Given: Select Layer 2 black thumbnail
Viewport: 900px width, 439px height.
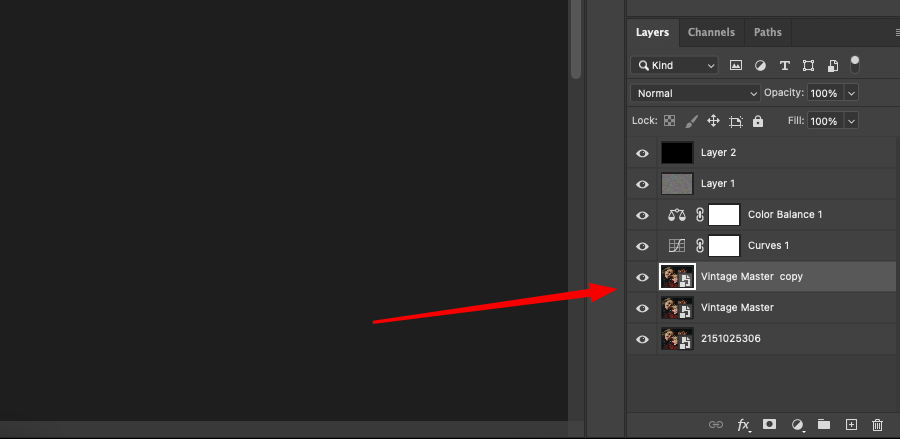Looking at the screenshot, I should point(677,153).
